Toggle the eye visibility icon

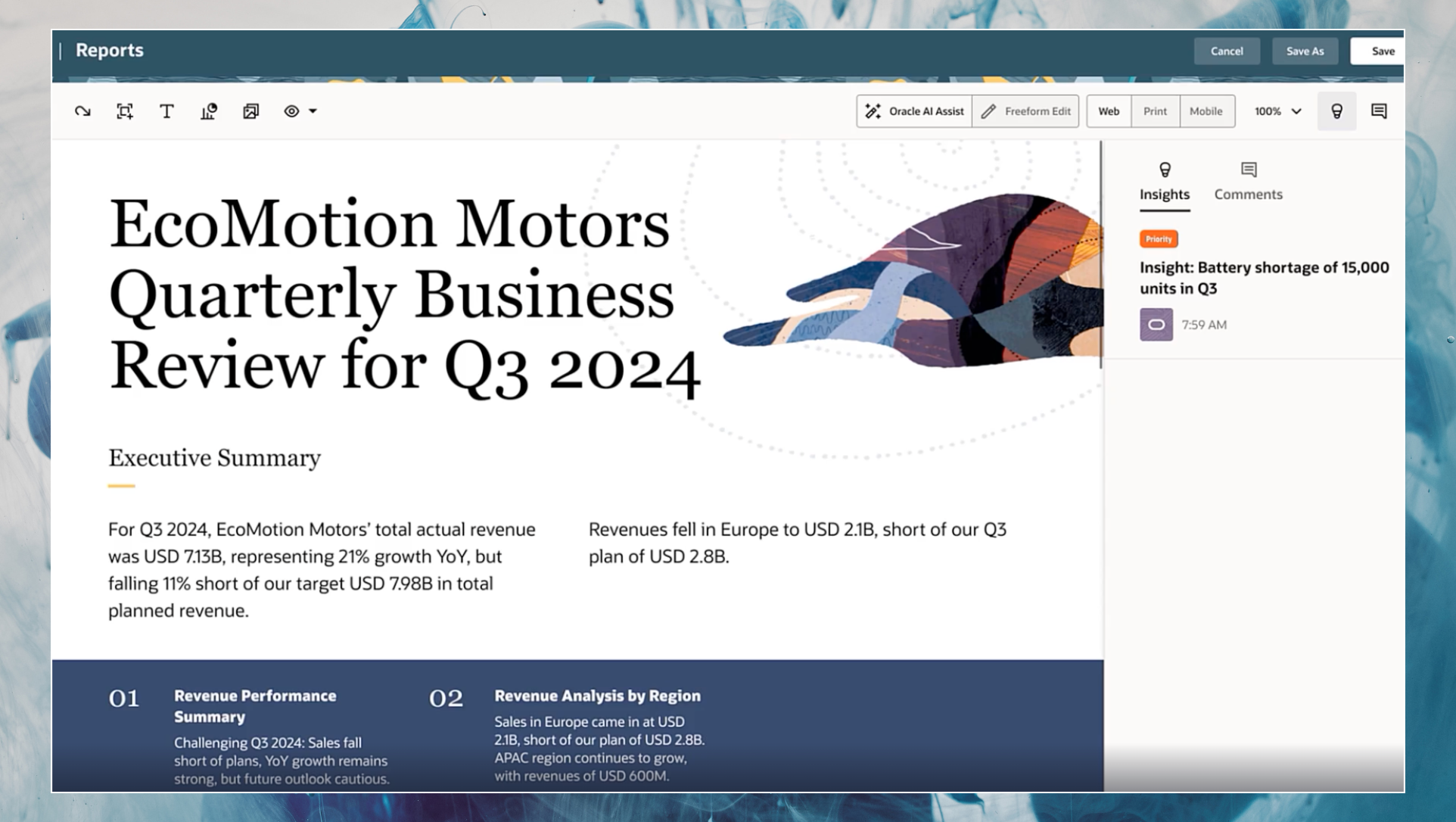pos(291,111)
